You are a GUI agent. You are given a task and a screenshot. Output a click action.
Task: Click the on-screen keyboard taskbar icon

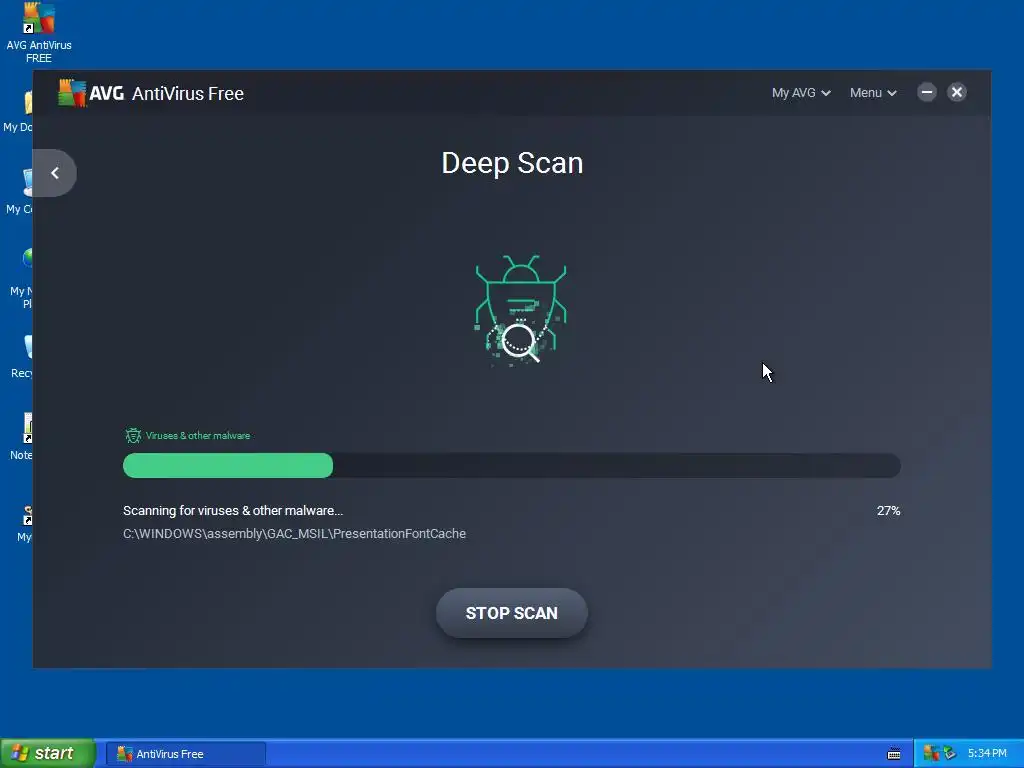[x=893, y=754]
